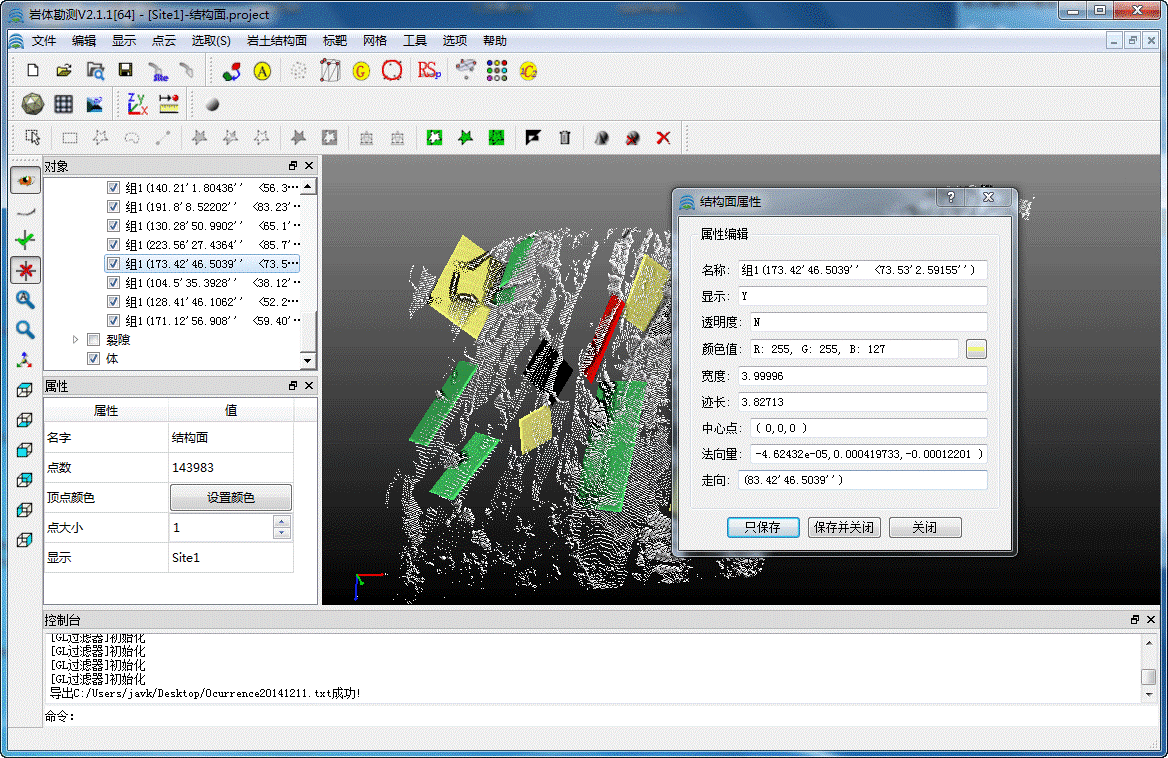The height and width of the screenshot is (758, 1168).
Task: Uncheck the 组1 (191.8'8.52202'' item checkbox
Action: [113, 207]
